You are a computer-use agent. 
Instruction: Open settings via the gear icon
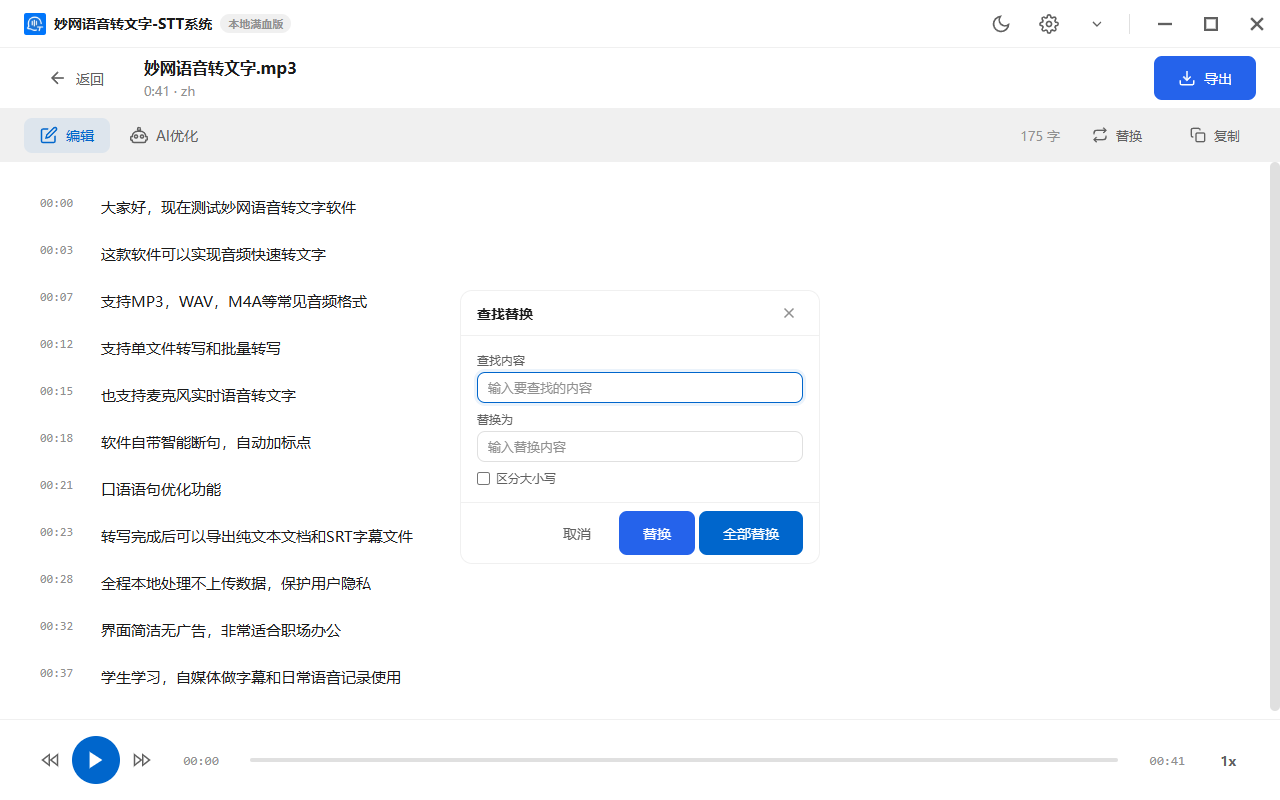point(1049,24)
